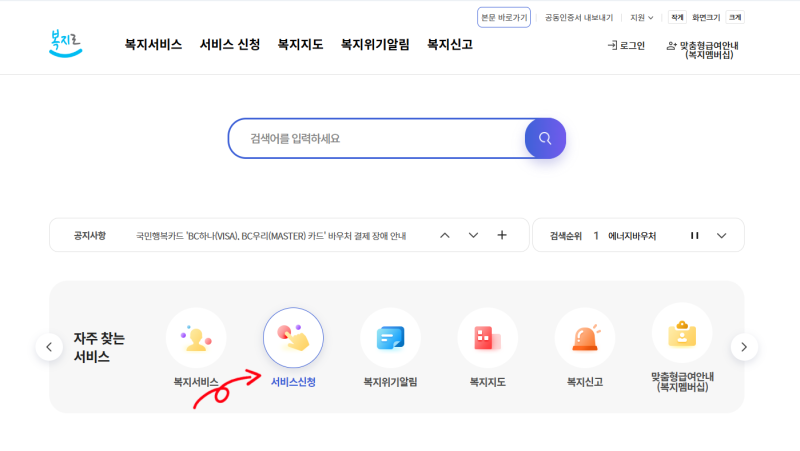Screen dimensions: 800x451
Task: Select the 서비스신청 hand icon shortcut
Action: [293, 338]
